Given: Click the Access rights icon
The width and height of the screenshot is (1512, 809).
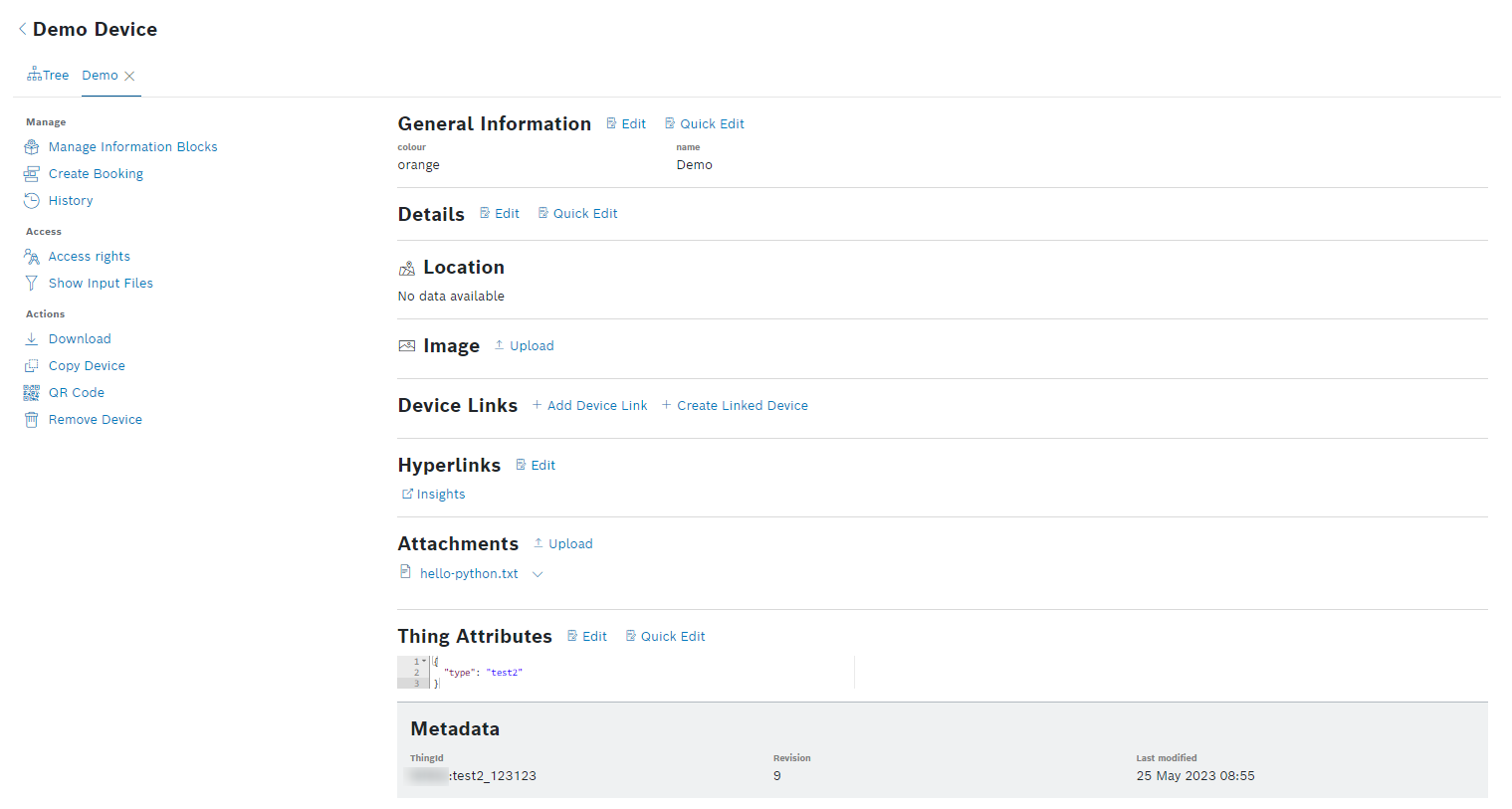Looking at the screenshot, I should click(32, 257).
